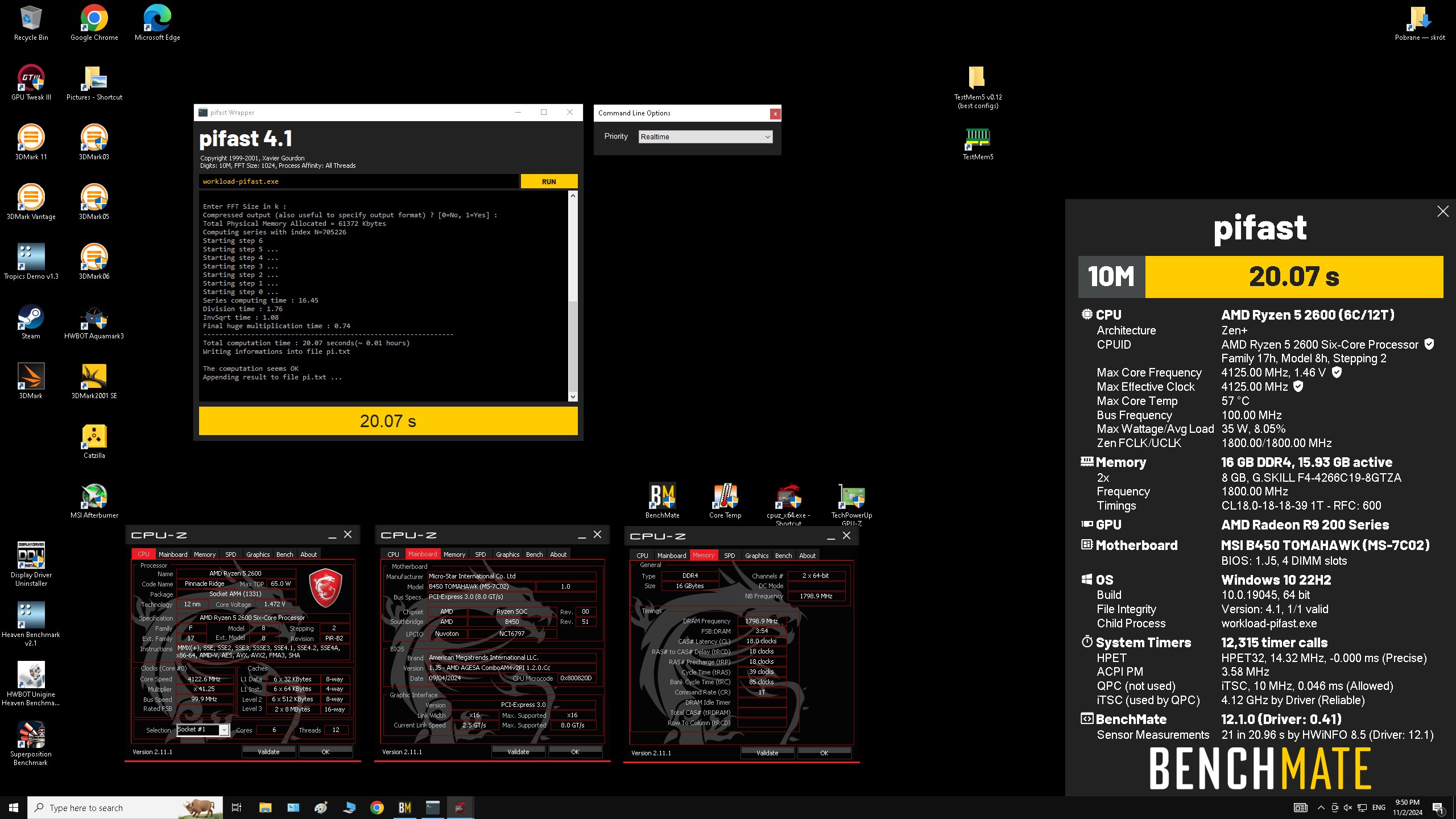Viewport: 1456px width, 819px height.
Task: Click the pifast output scrollbar up arrow
Action: (573, 196)
